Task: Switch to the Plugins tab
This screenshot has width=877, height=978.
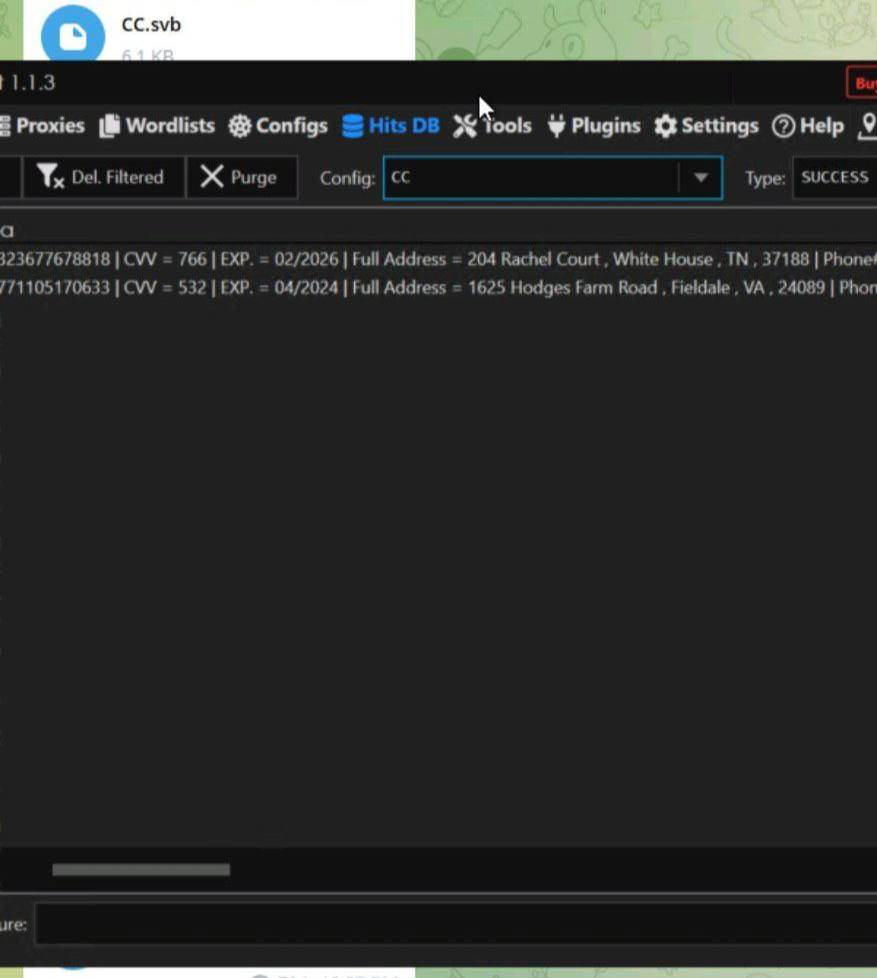Action: click(594, 125)
